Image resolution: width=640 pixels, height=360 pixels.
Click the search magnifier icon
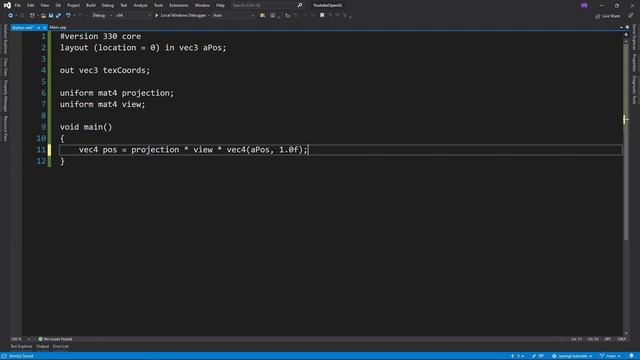[300, 5]
